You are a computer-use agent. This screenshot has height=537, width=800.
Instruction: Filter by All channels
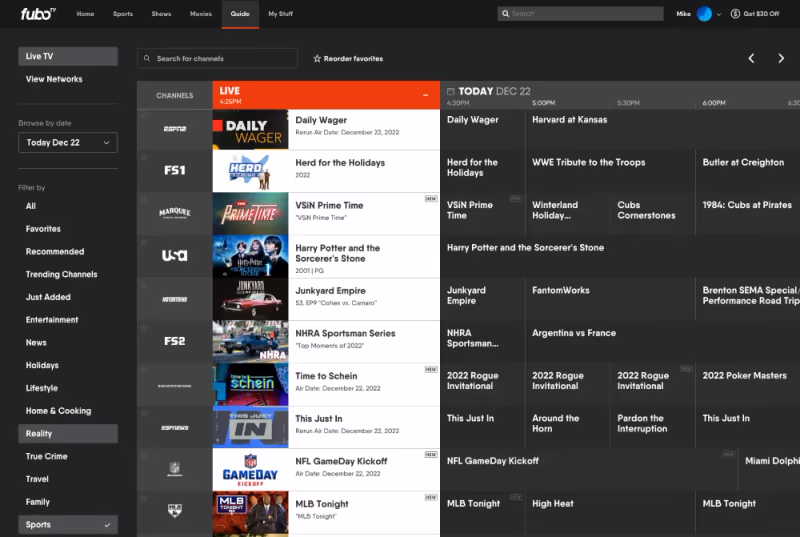click(x=31, y=206)
